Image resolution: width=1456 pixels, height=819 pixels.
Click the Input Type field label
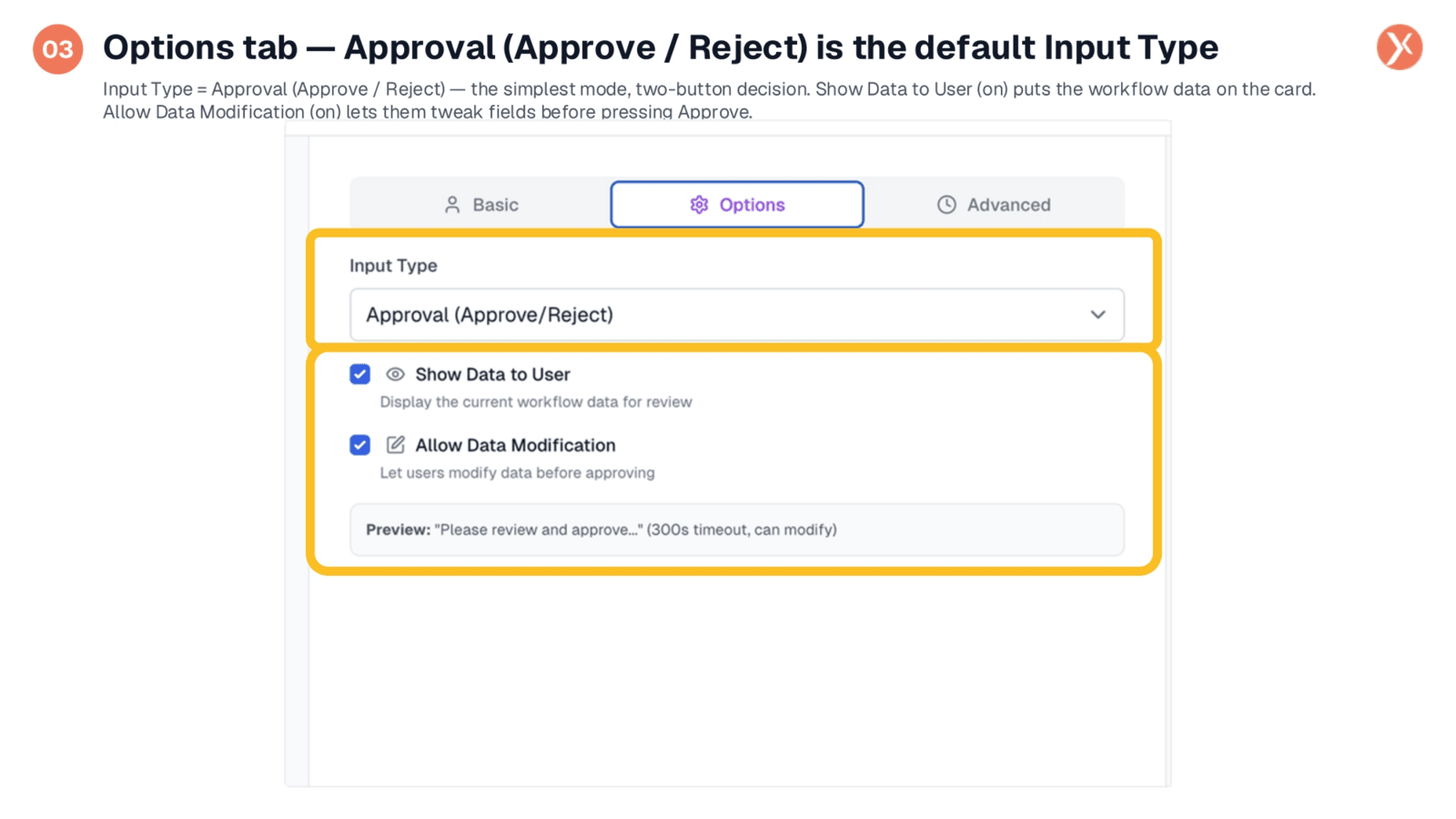click(393, 266)
